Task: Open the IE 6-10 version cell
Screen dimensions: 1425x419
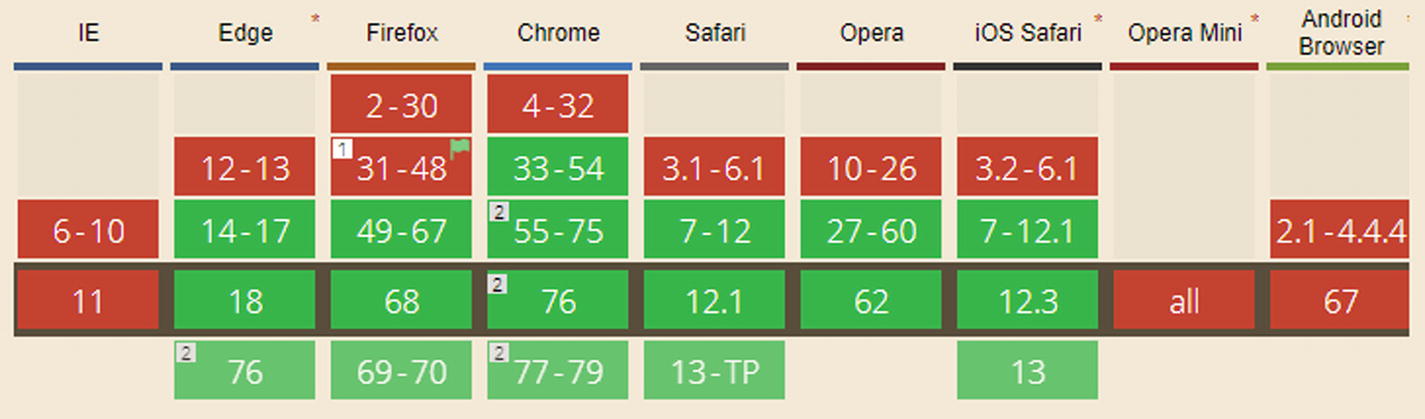Action: coord(88,230)
